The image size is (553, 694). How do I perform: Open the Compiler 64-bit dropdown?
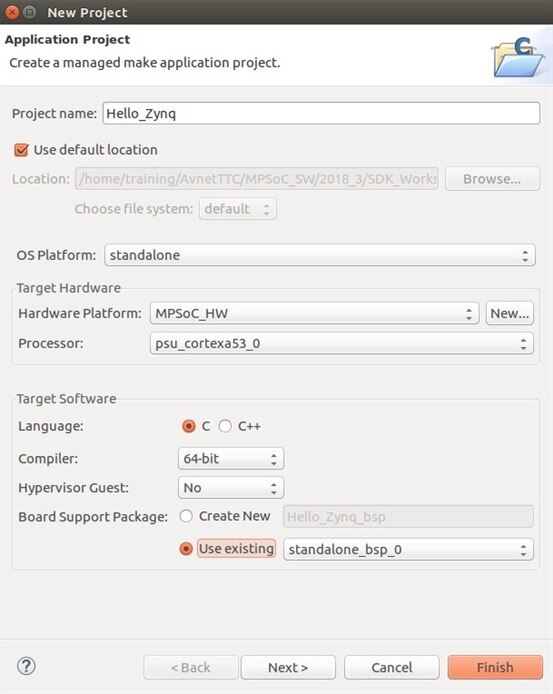coord(231,459)
